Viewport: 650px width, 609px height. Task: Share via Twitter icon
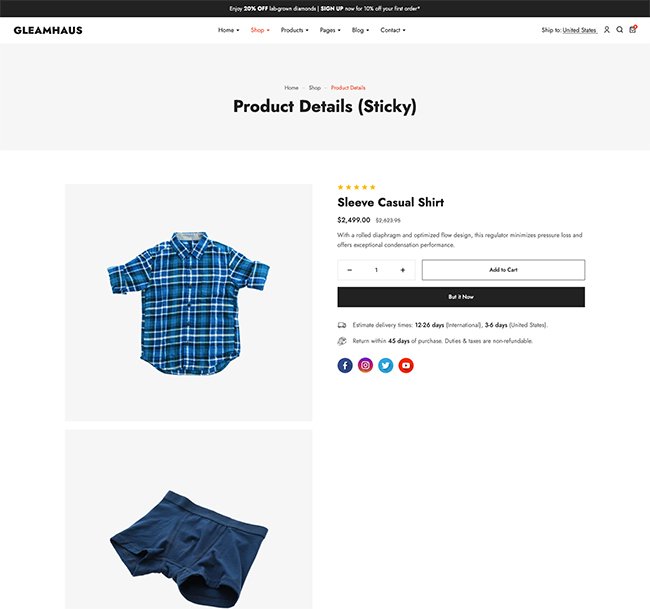386,366
